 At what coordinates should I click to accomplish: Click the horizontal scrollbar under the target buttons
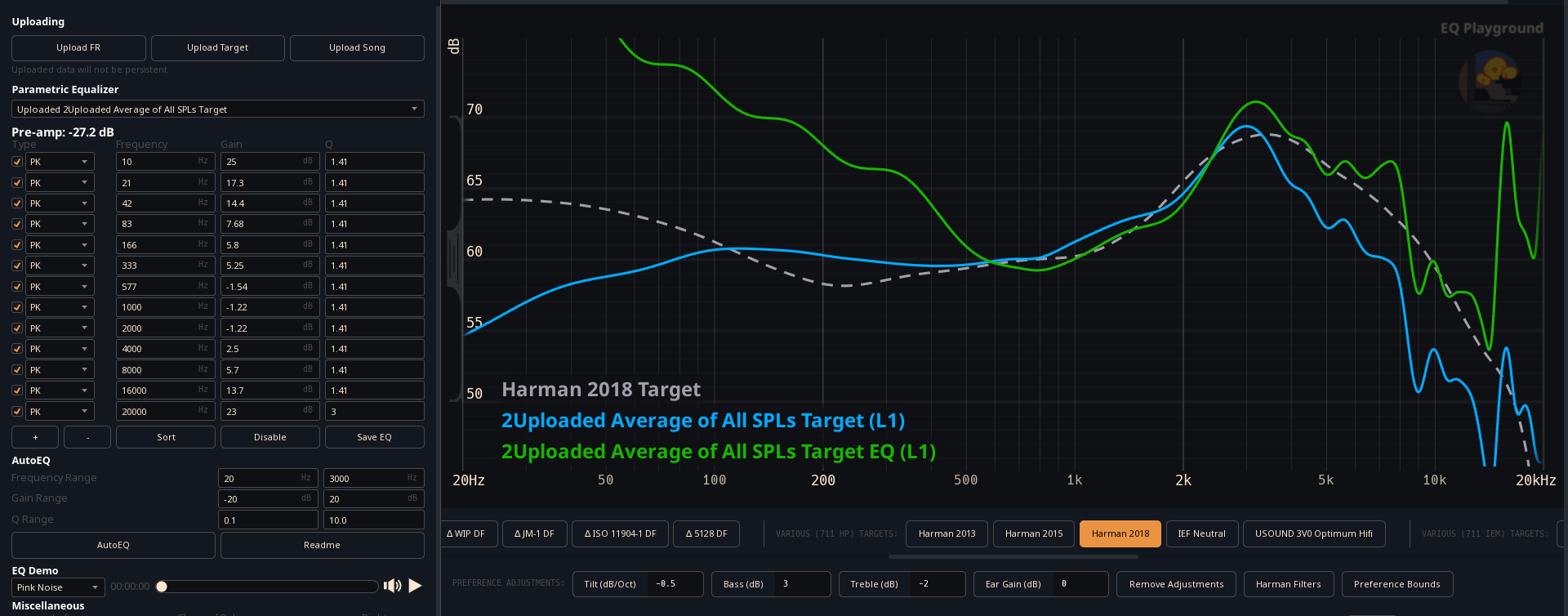tap(1013, 557)
